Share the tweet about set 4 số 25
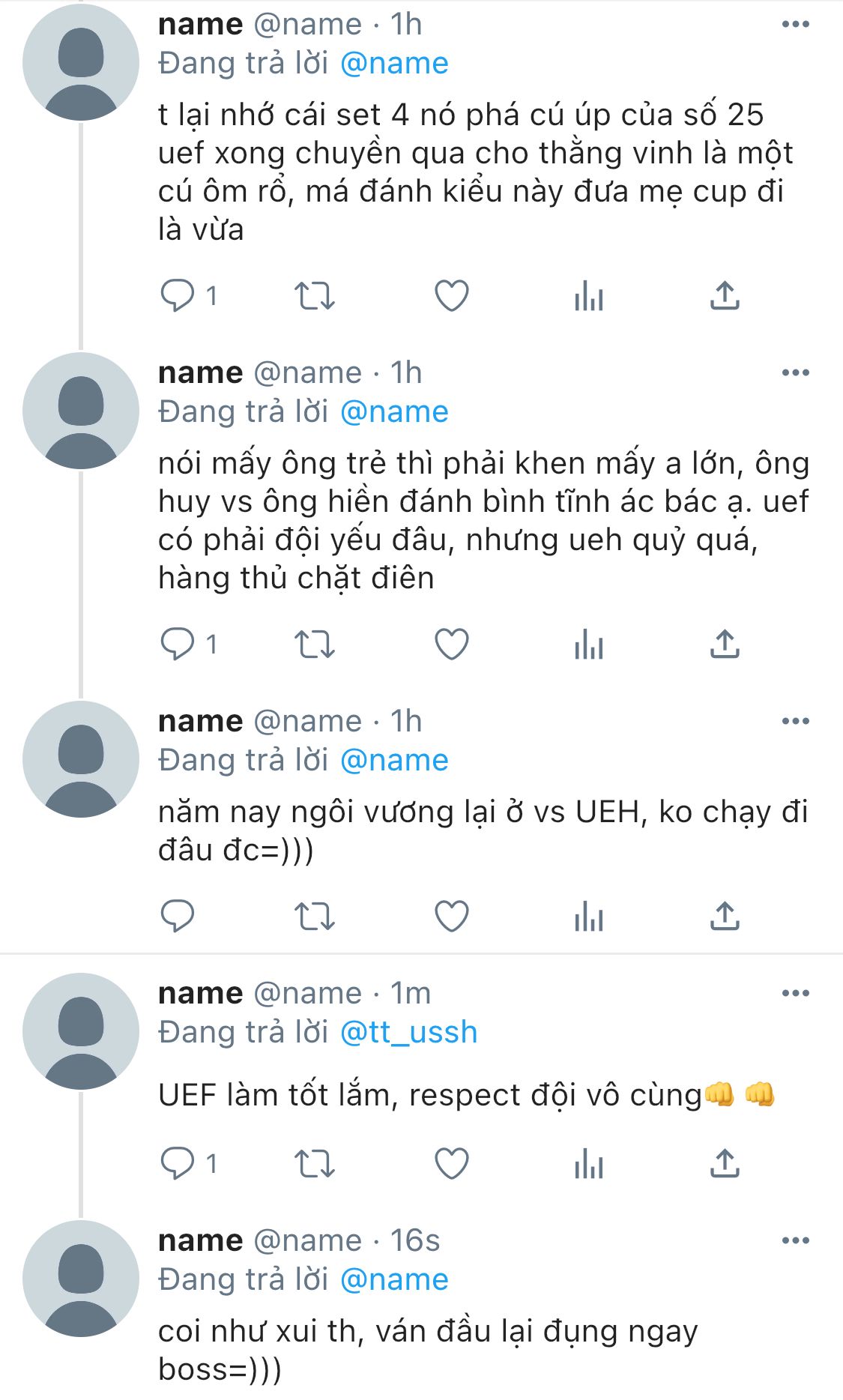This screenshot has height=1400, width=843. tap(724, 296)
